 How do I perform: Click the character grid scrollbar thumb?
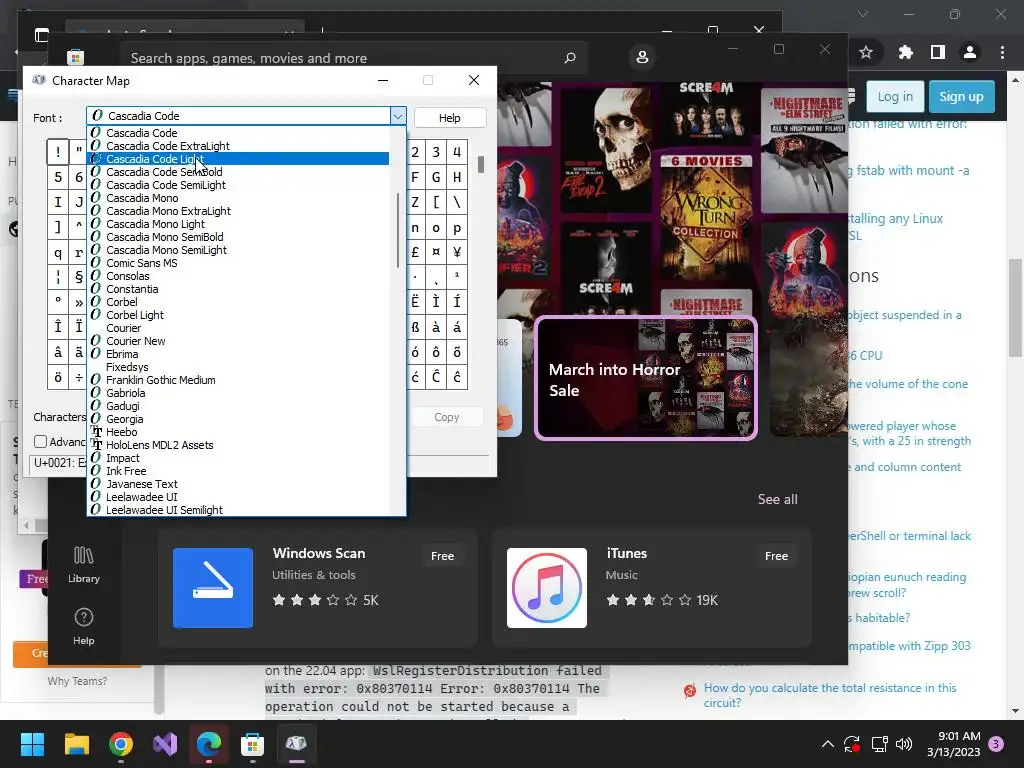click(481, 164)
